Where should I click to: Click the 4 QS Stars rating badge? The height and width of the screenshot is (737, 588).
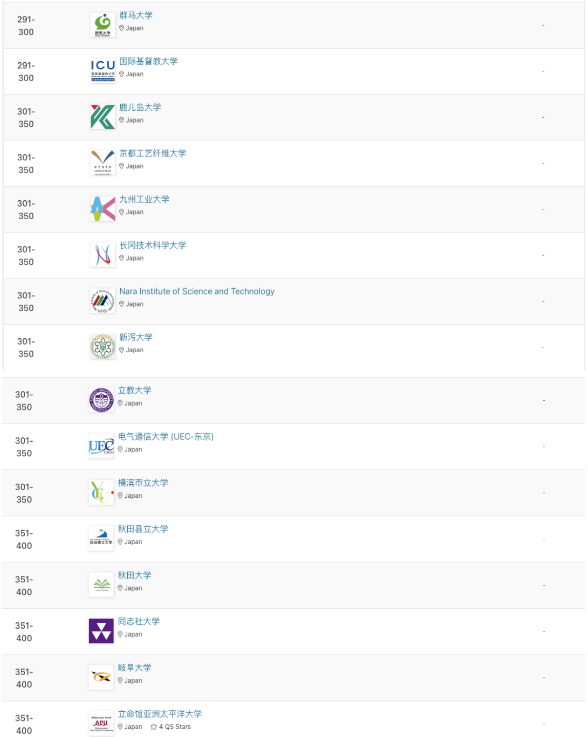171,727
